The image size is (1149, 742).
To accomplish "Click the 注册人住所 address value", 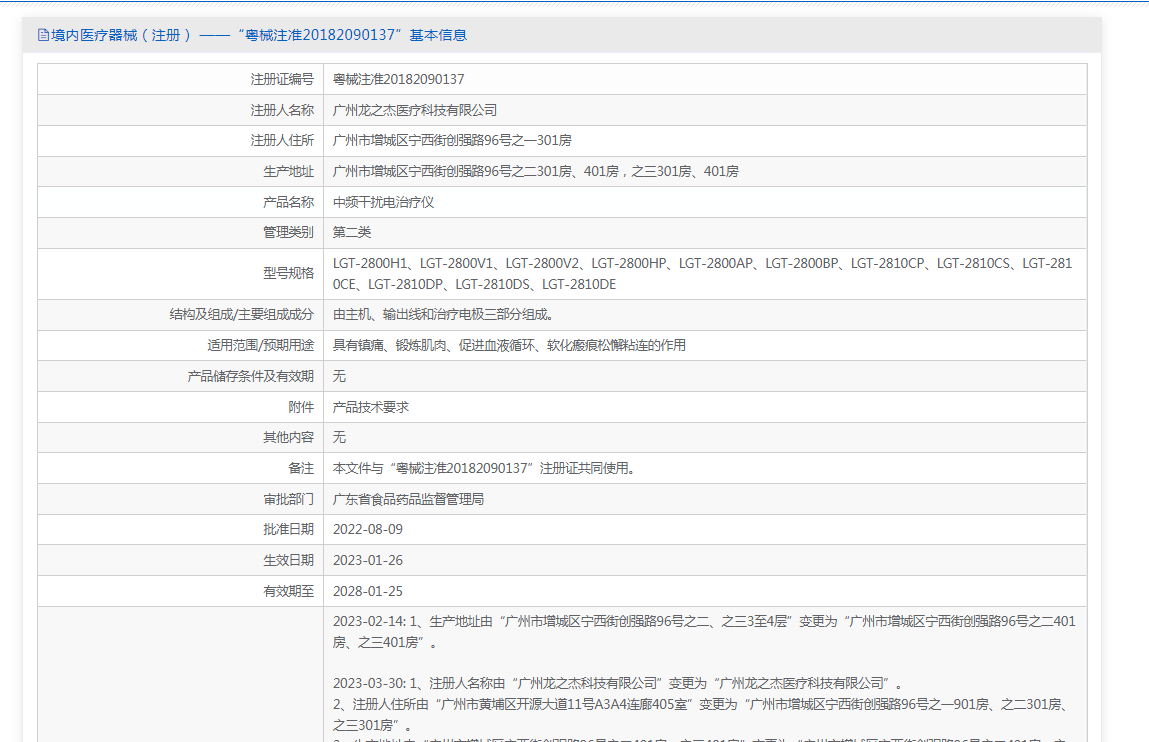I will pyautogui.click(x=452, y=140).
